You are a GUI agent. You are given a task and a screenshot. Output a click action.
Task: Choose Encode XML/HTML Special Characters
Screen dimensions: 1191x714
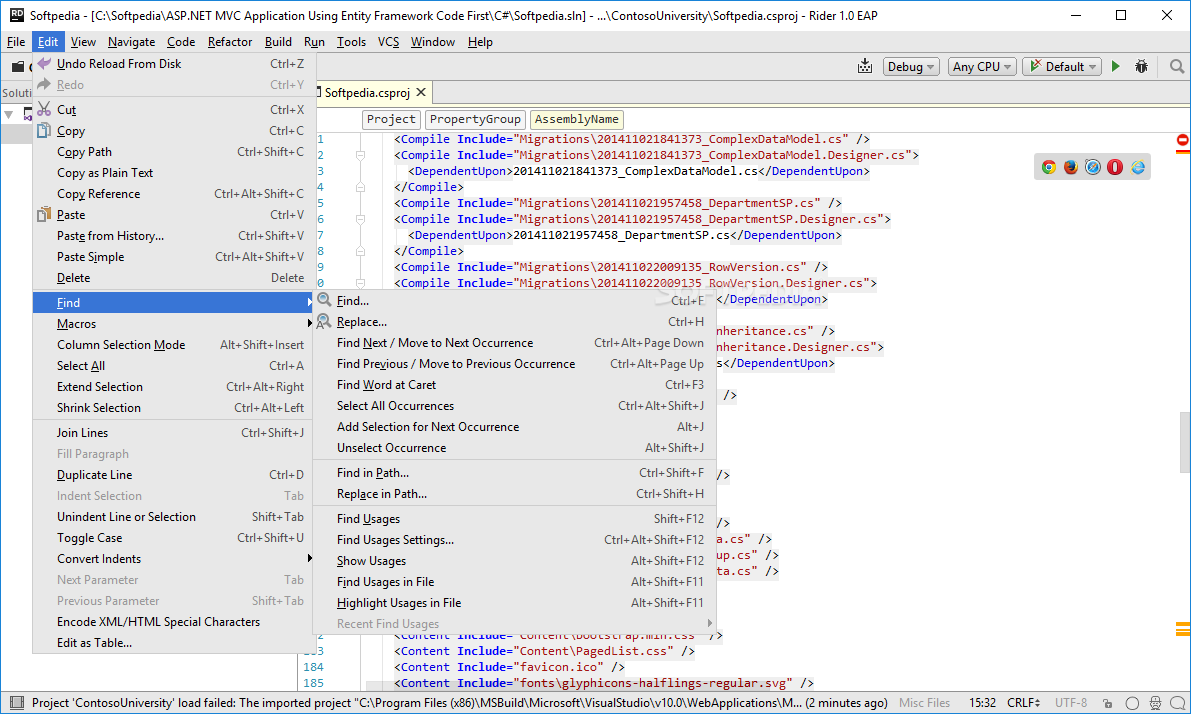click(x=173, y=622)
